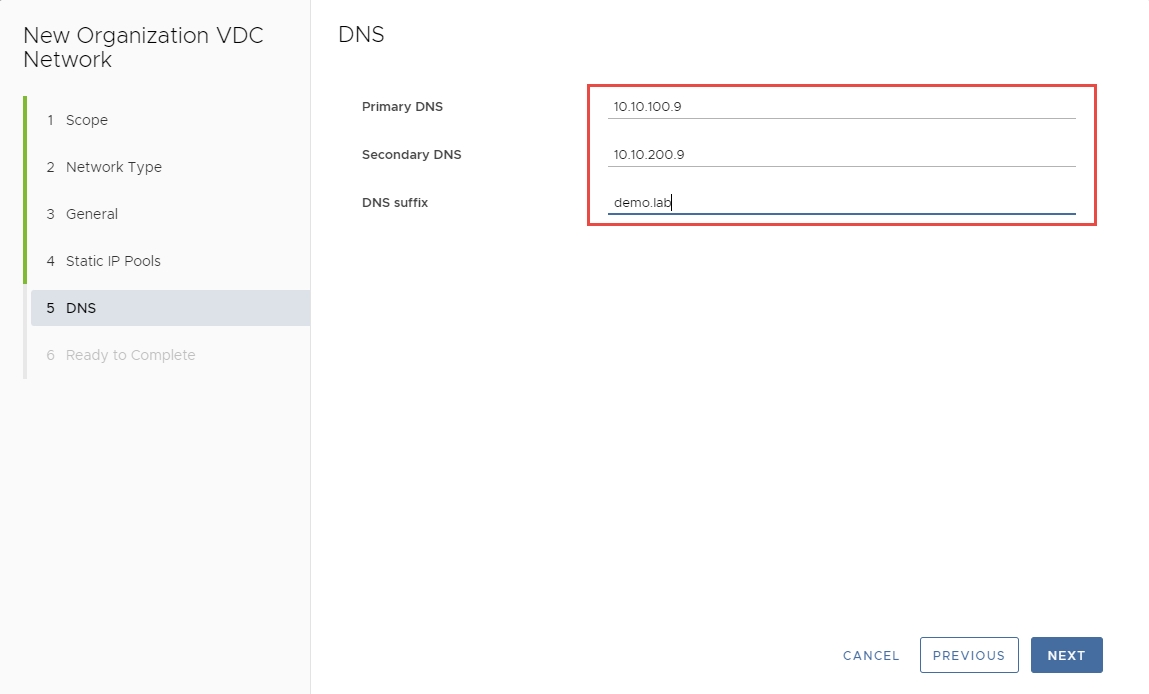The width and height of the screenshot is (1149, 694).
Task: Click the New Organization VDC Network title
Action: [x=143, y=47]
